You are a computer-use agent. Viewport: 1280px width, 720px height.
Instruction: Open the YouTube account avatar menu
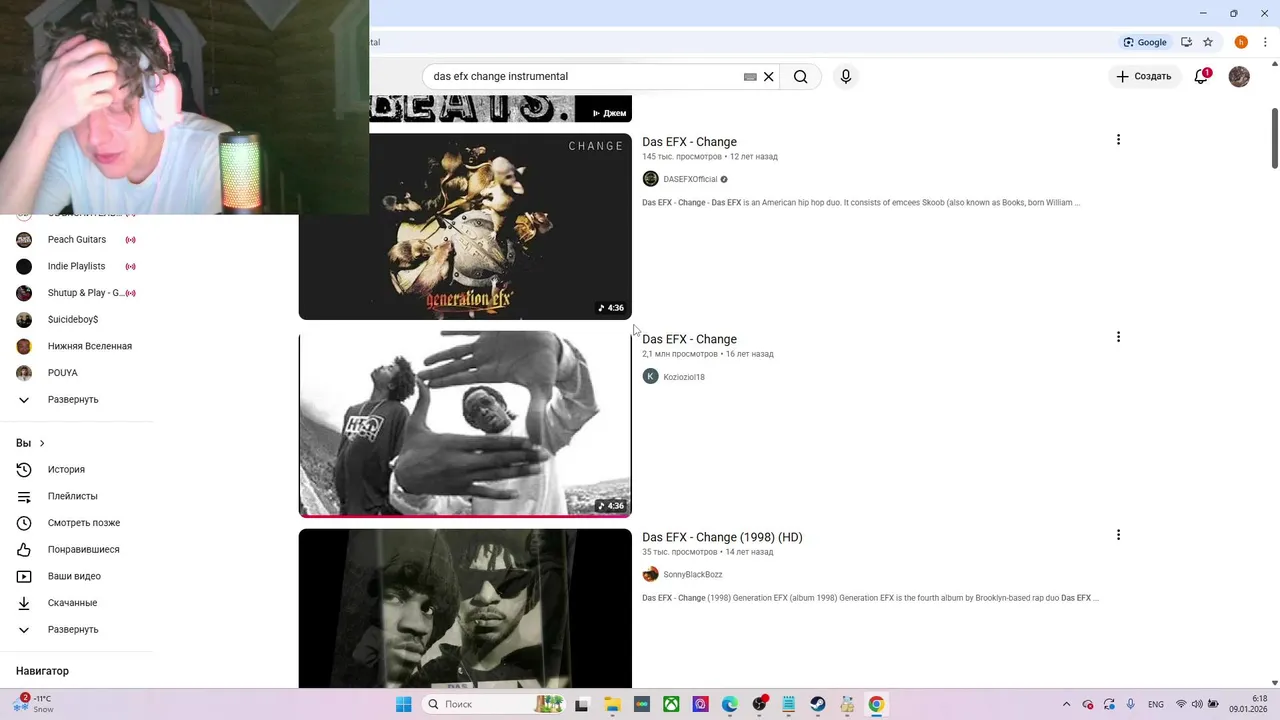click(x=1239, y=76)
